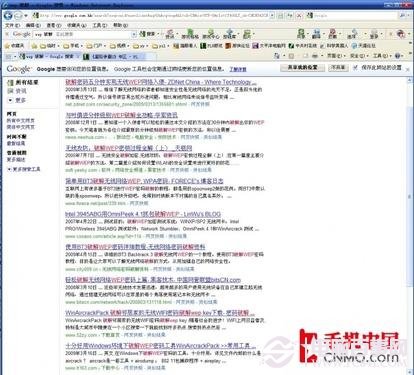
Task: Expand the Google toolbar search box dropdown
Action: 134,34
